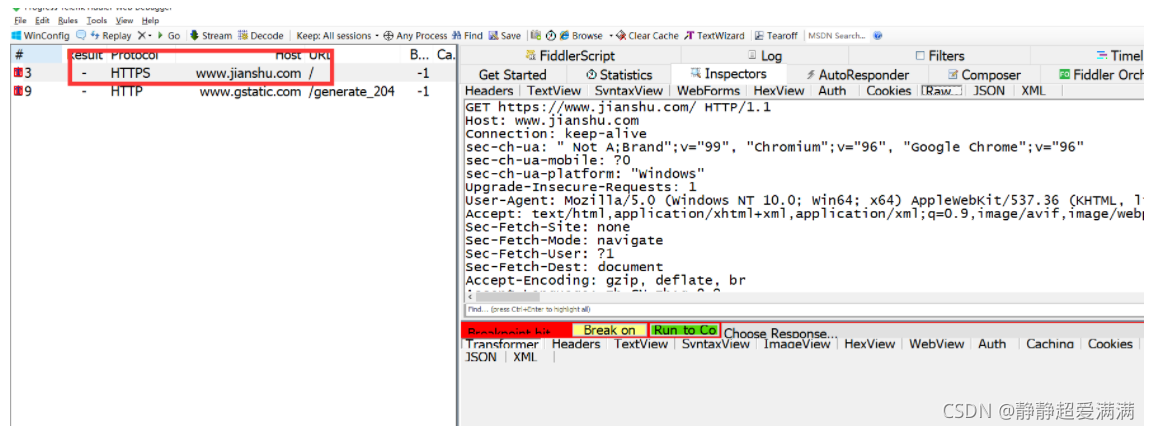Select response Transformer tab

pos(502,344)
